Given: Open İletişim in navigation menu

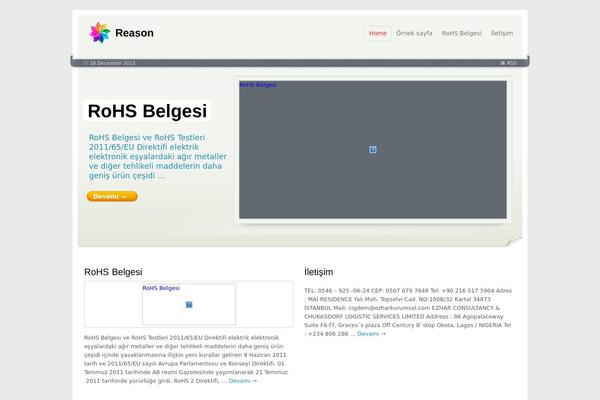Looking at the screenshot, I should (502, 33).
